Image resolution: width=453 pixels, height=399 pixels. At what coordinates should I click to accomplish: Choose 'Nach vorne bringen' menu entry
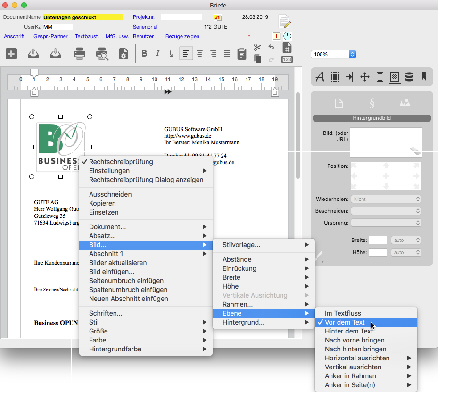pos(366,340)
